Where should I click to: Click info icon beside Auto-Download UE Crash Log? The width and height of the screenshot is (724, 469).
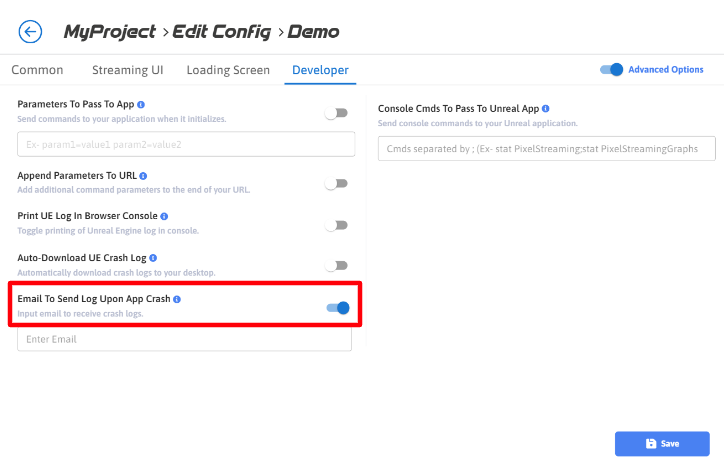click(152, 258)
